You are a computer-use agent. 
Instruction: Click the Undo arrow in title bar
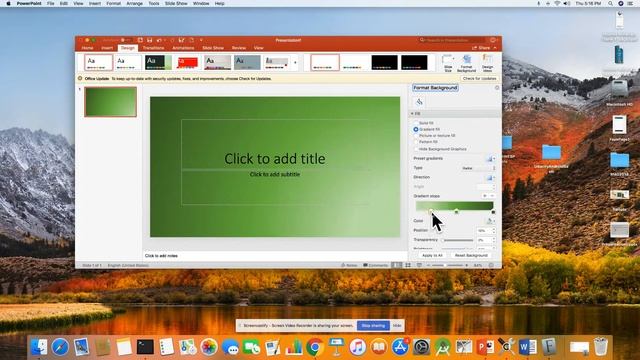tap(159, 40)
